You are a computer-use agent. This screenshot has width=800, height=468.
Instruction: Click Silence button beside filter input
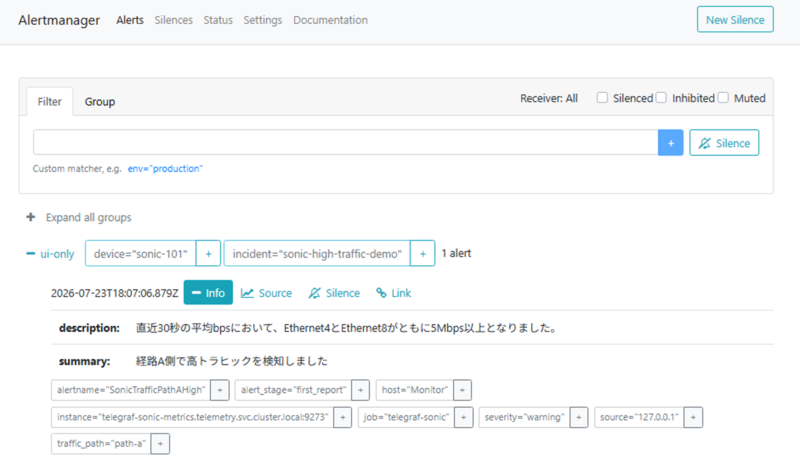[x=724, y=143]
